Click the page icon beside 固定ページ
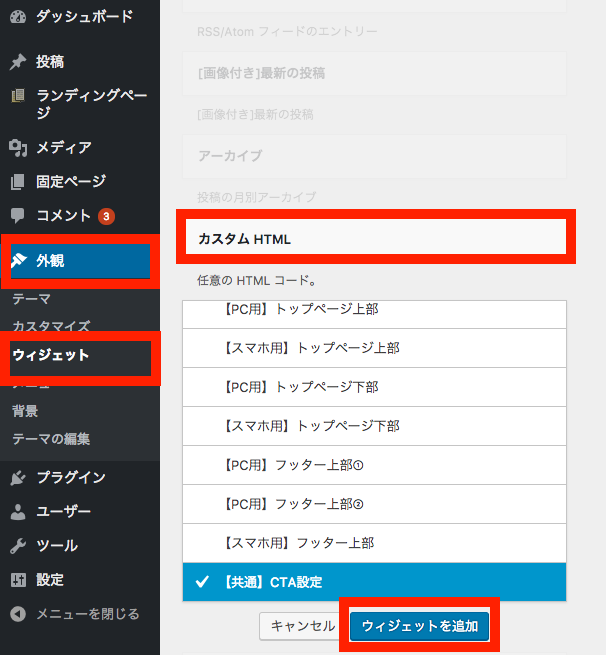The width and height of the screenshot is (606, 655). pyautogui.click(x=18, y=182)
